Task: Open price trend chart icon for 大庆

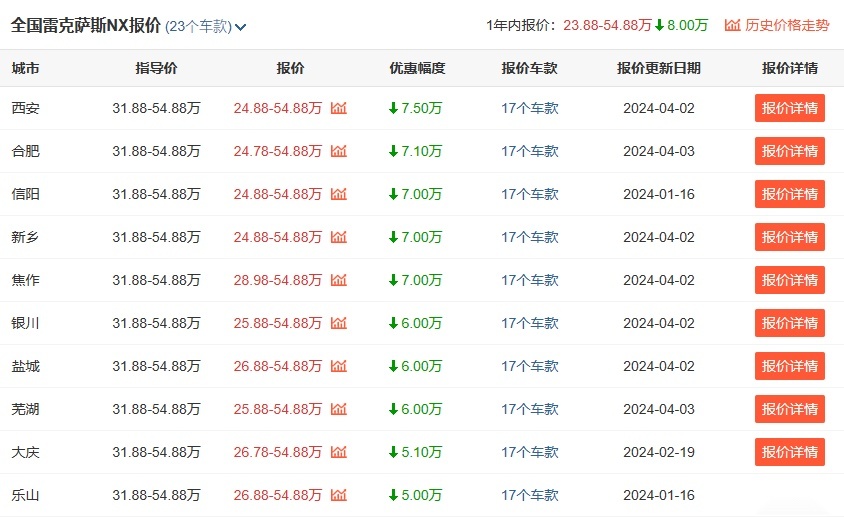Action: pos(339,452)
